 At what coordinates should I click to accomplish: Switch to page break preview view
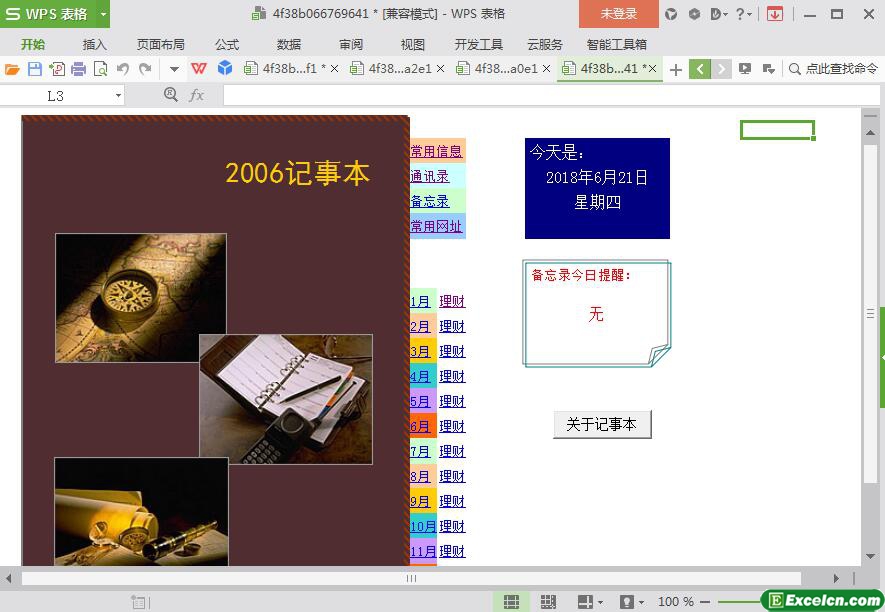point(548,601)
